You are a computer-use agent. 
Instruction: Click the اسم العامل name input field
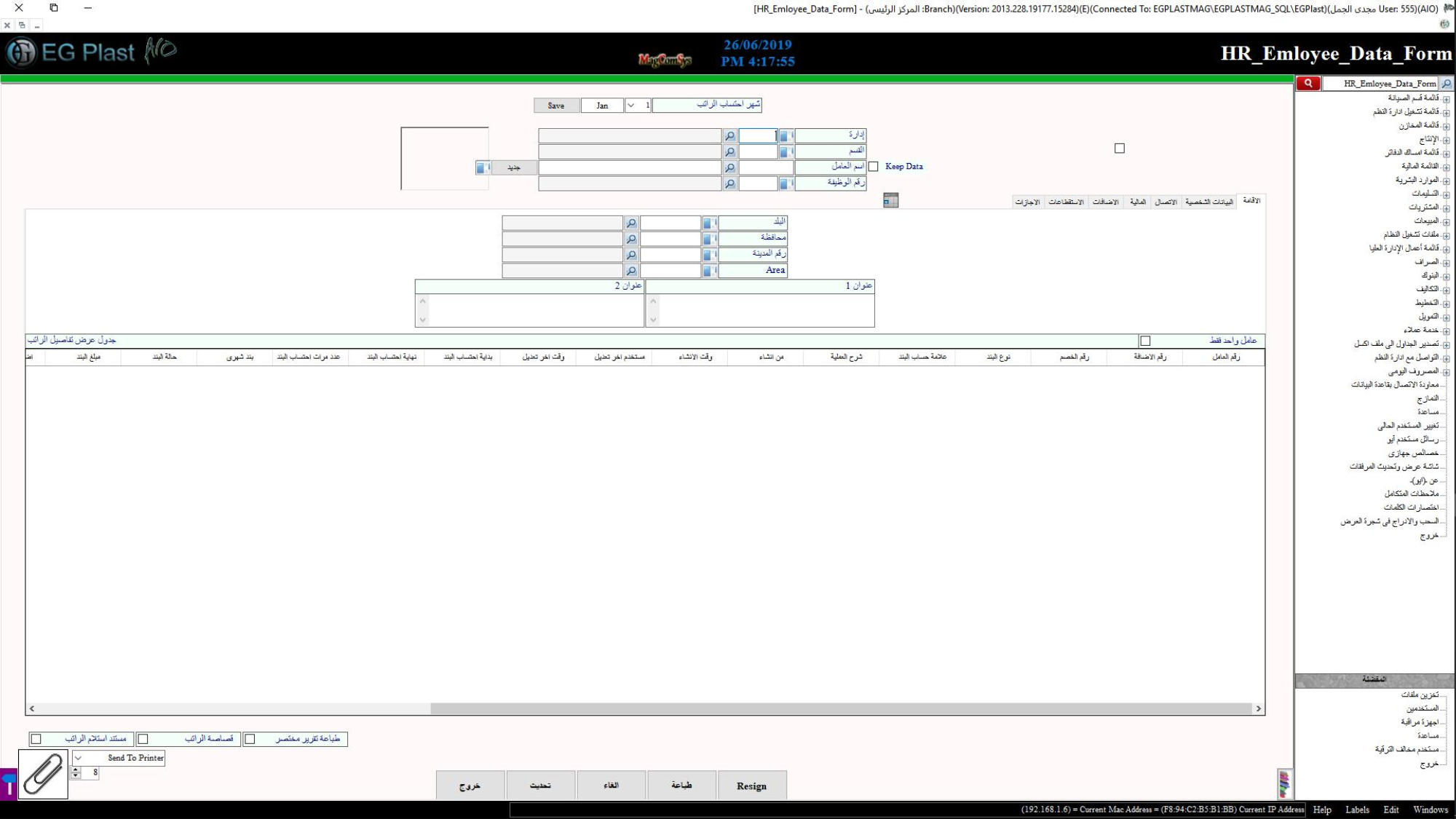(630, 168)
